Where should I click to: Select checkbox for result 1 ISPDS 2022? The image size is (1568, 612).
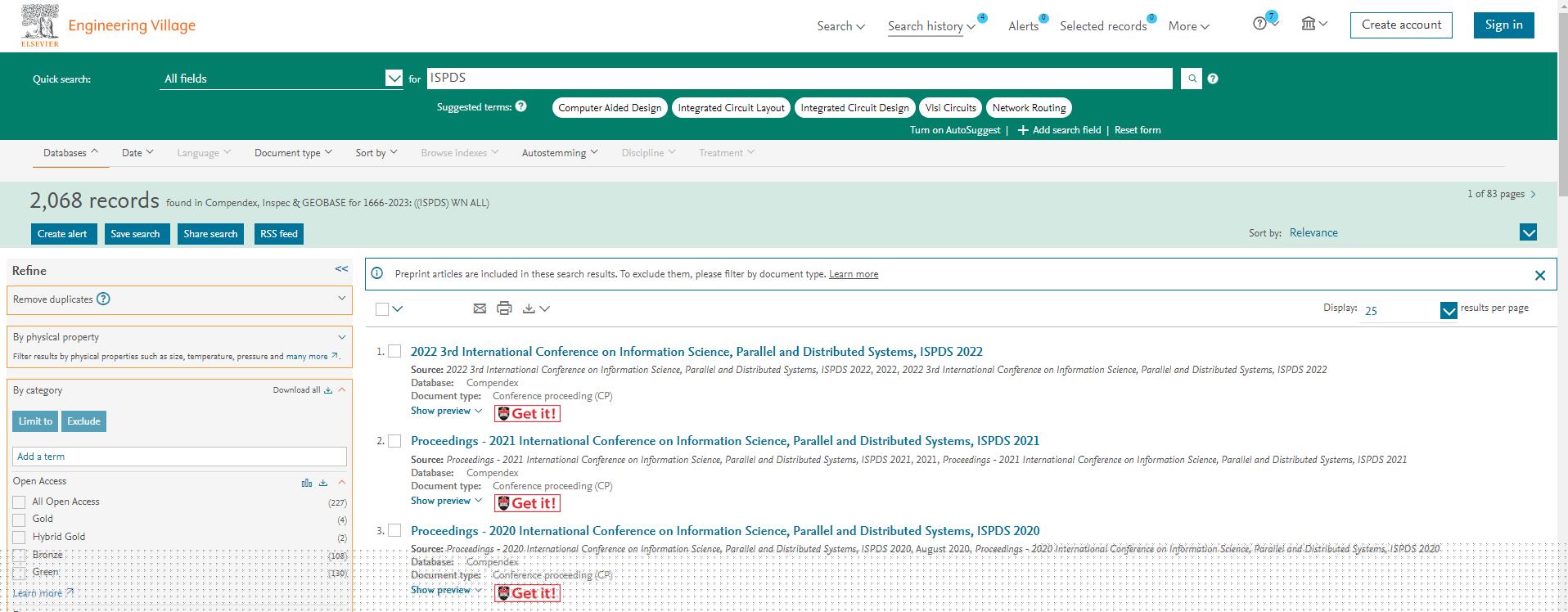[394, 351]
